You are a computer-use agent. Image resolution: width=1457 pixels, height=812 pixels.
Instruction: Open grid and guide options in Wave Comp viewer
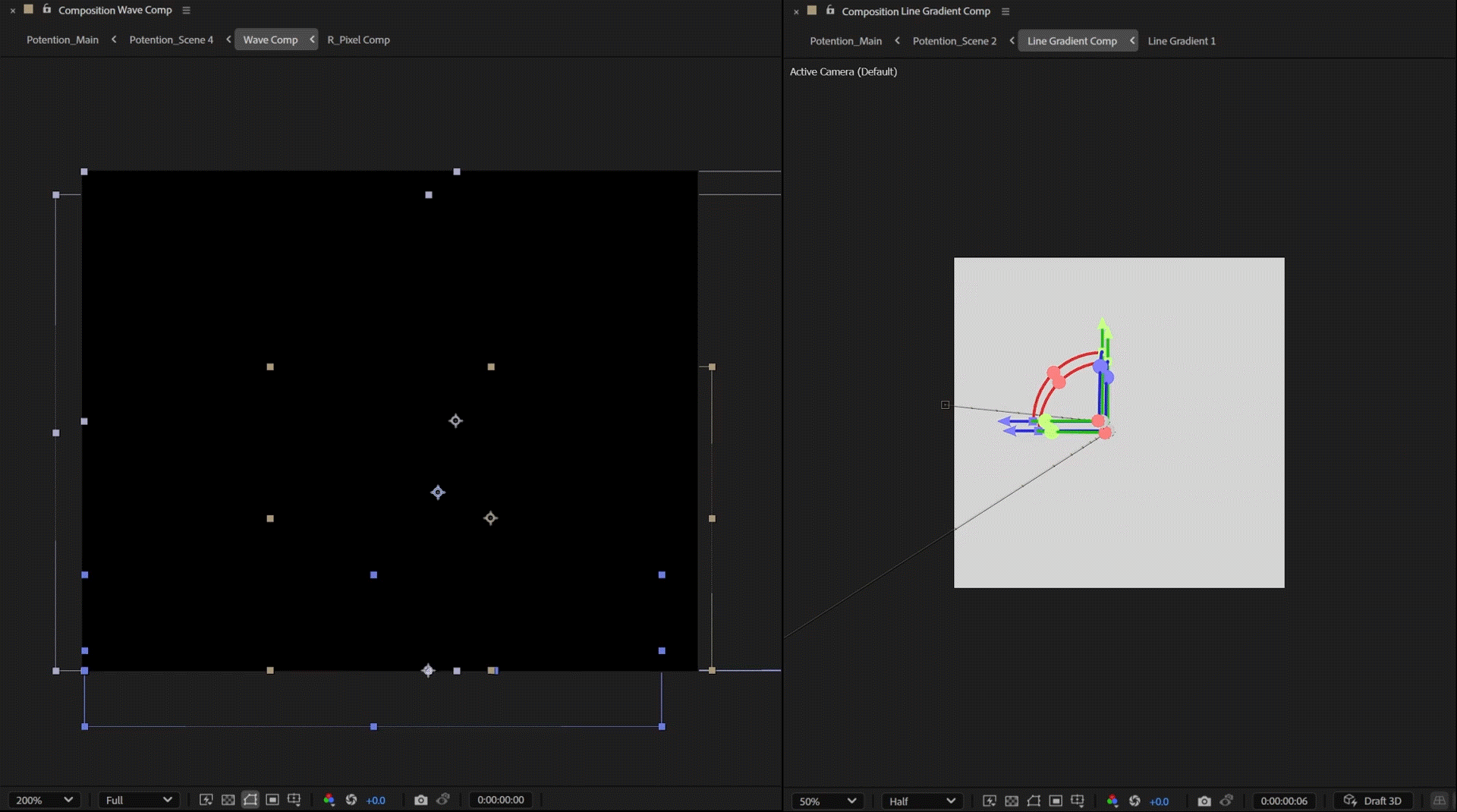294,800
